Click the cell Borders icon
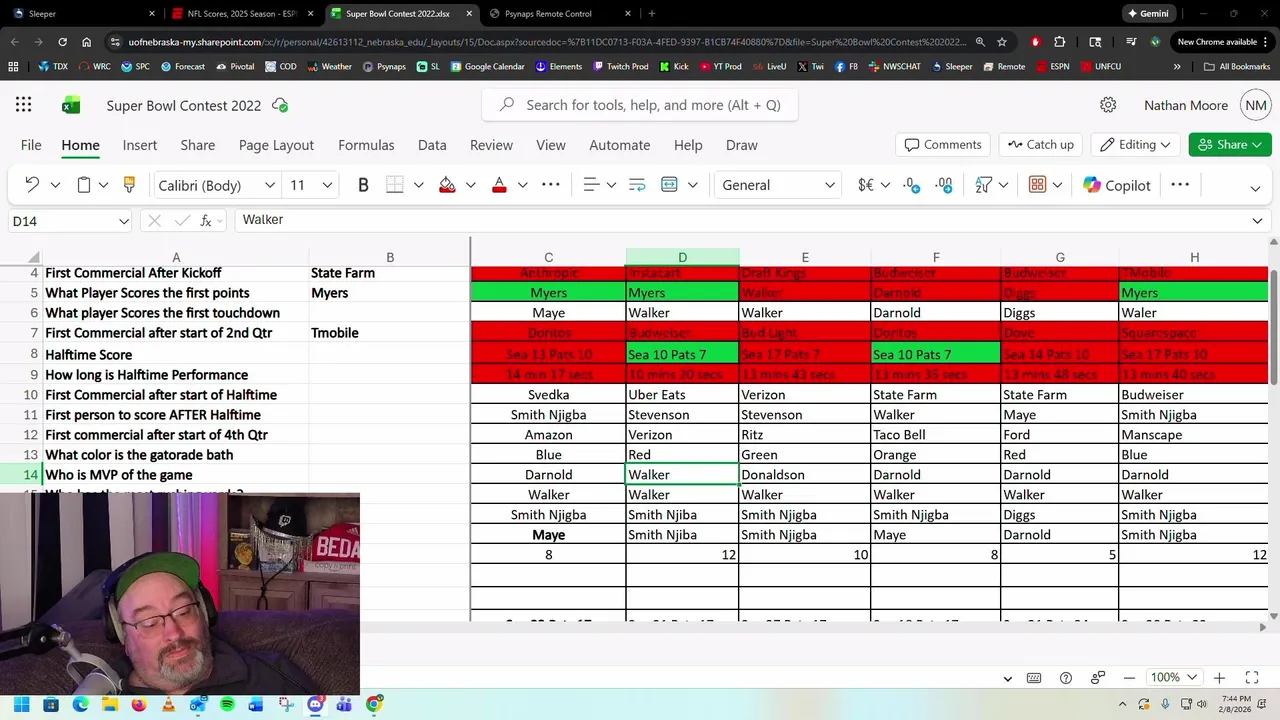 (x=394, y=185)
